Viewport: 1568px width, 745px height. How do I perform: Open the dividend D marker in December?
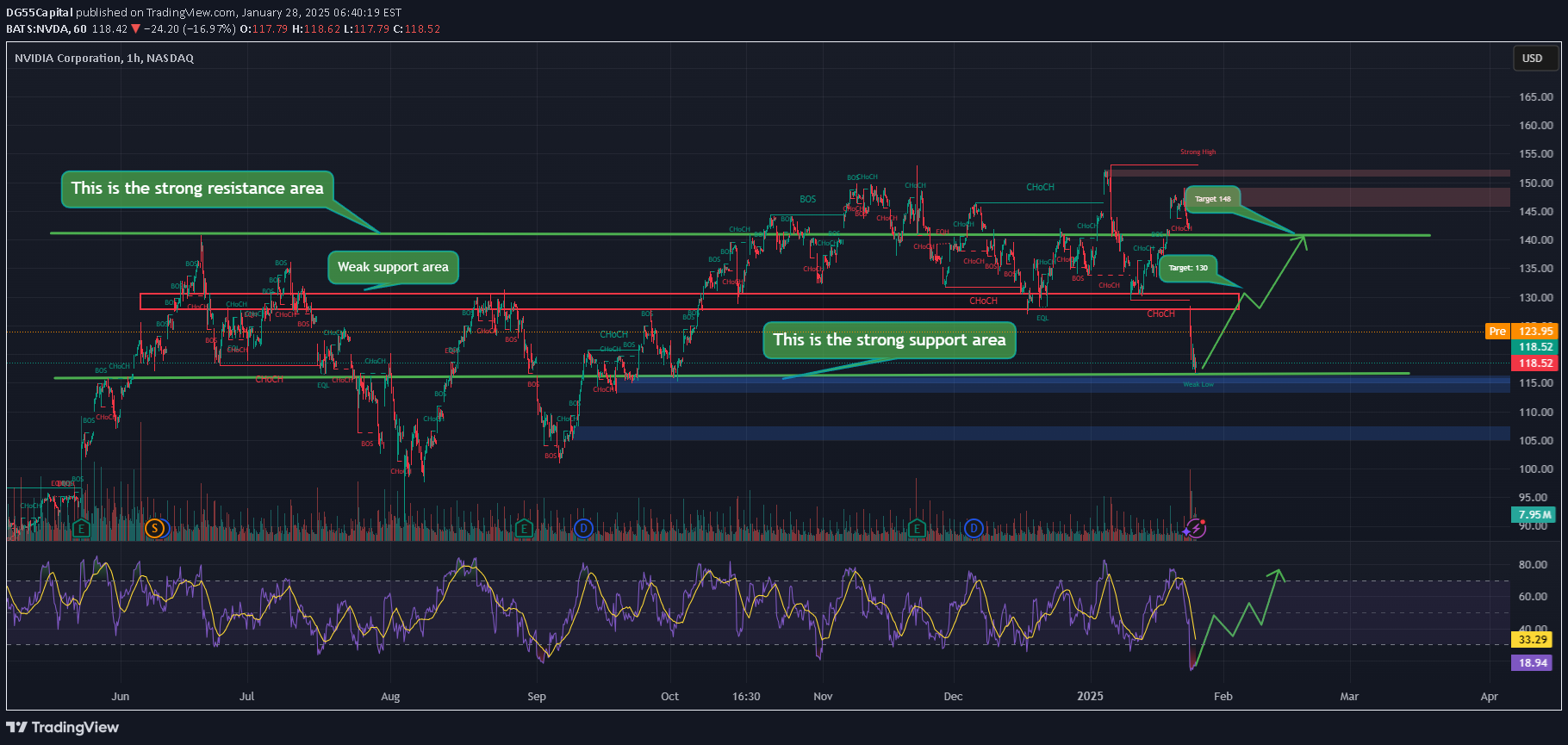(x=974, y=528)
